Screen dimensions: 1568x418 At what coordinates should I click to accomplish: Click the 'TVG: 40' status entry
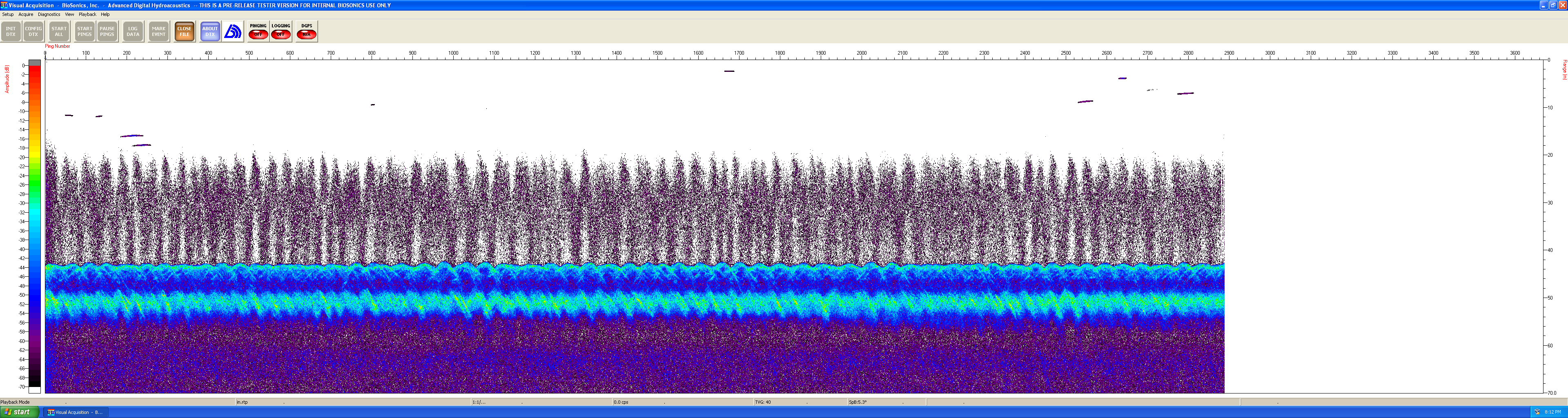point(763,402)
